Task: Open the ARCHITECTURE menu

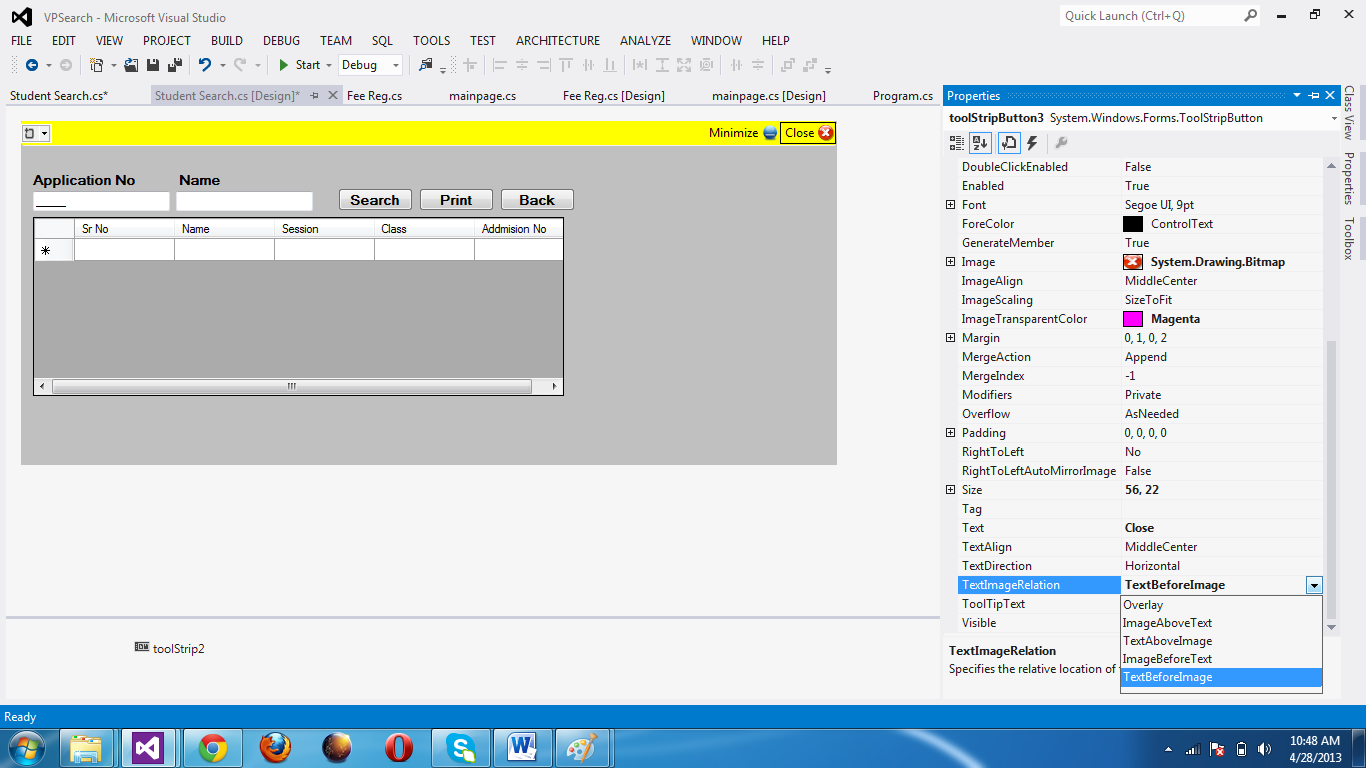Action: click(557, 41)
